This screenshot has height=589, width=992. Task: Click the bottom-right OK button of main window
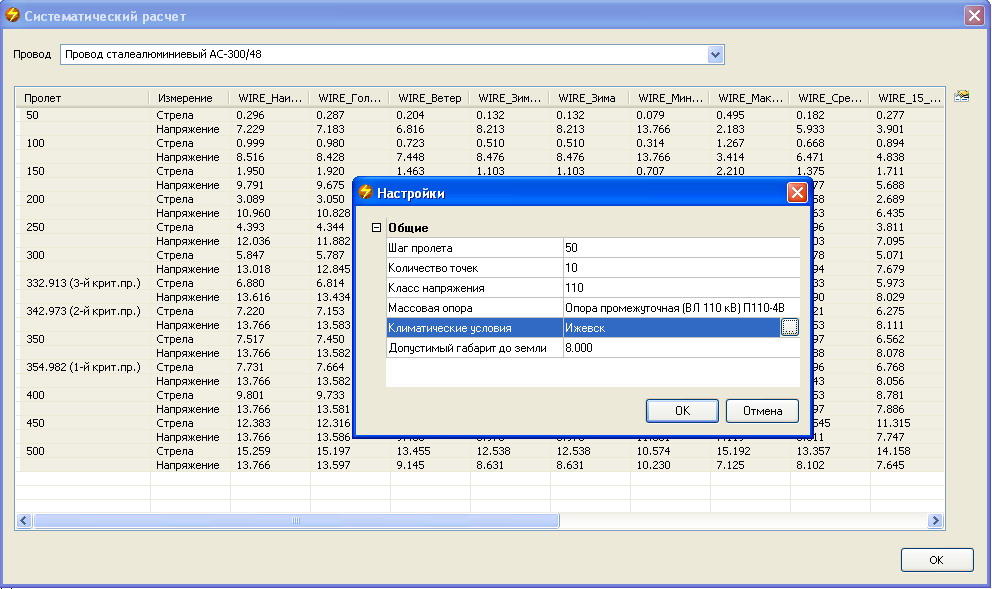click(x=936, y=560)
